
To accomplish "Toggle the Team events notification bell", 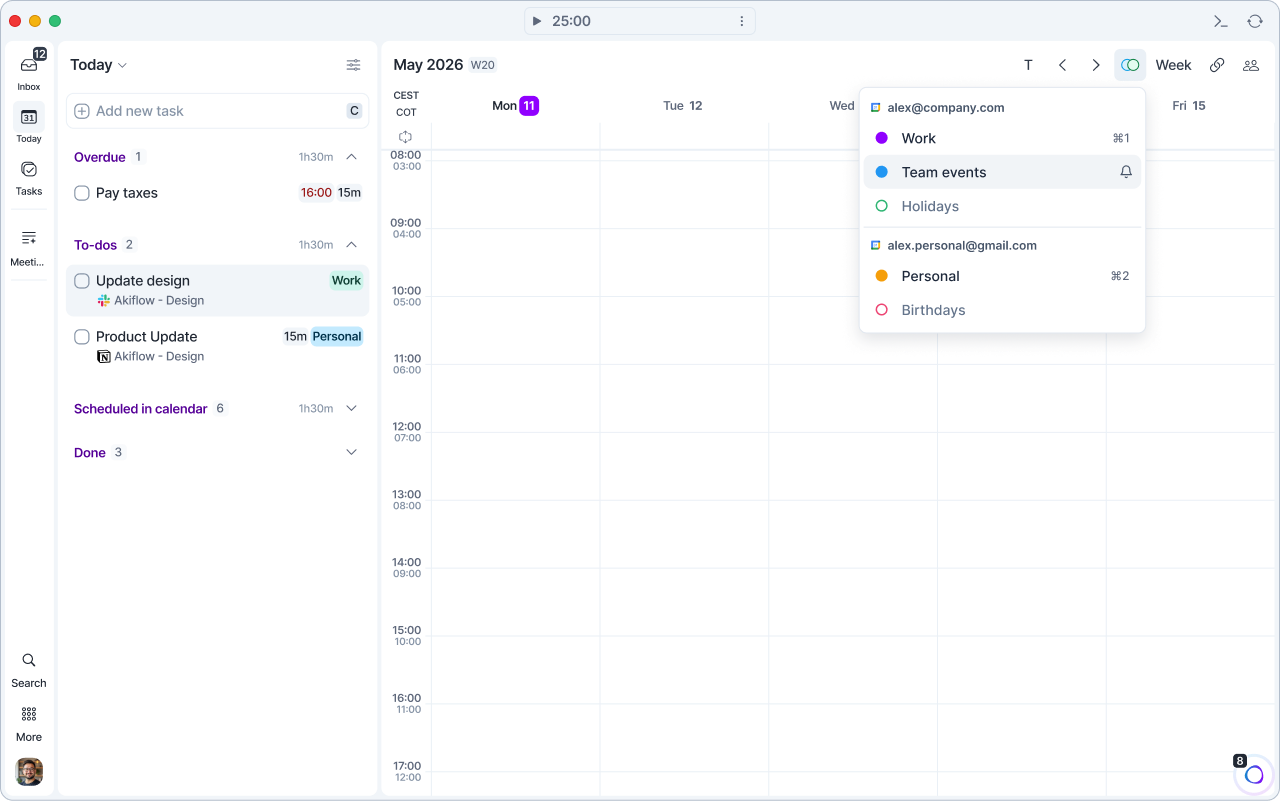I will click(1126, 172).
